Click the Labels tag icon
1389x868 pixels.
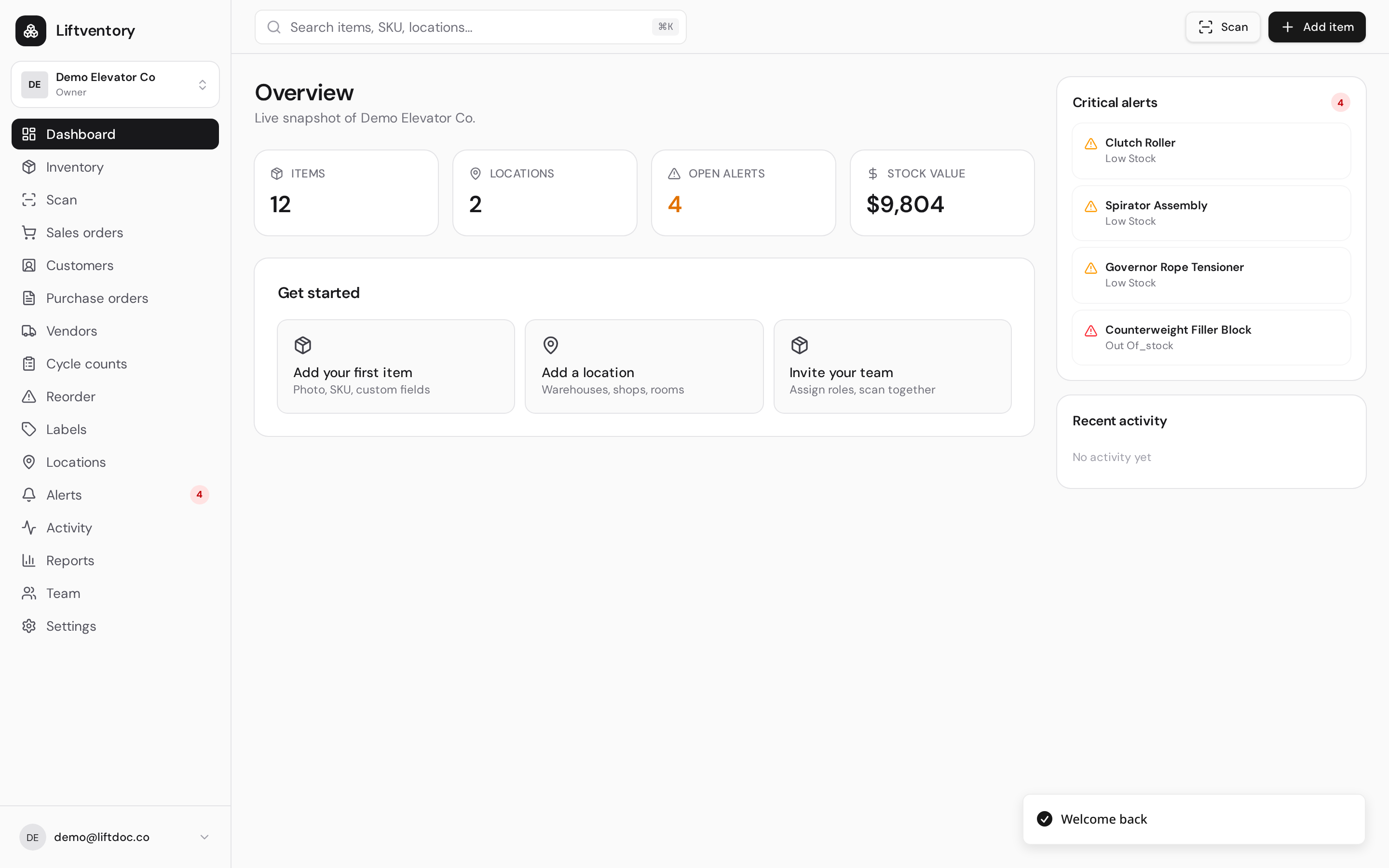coord(29,429)
